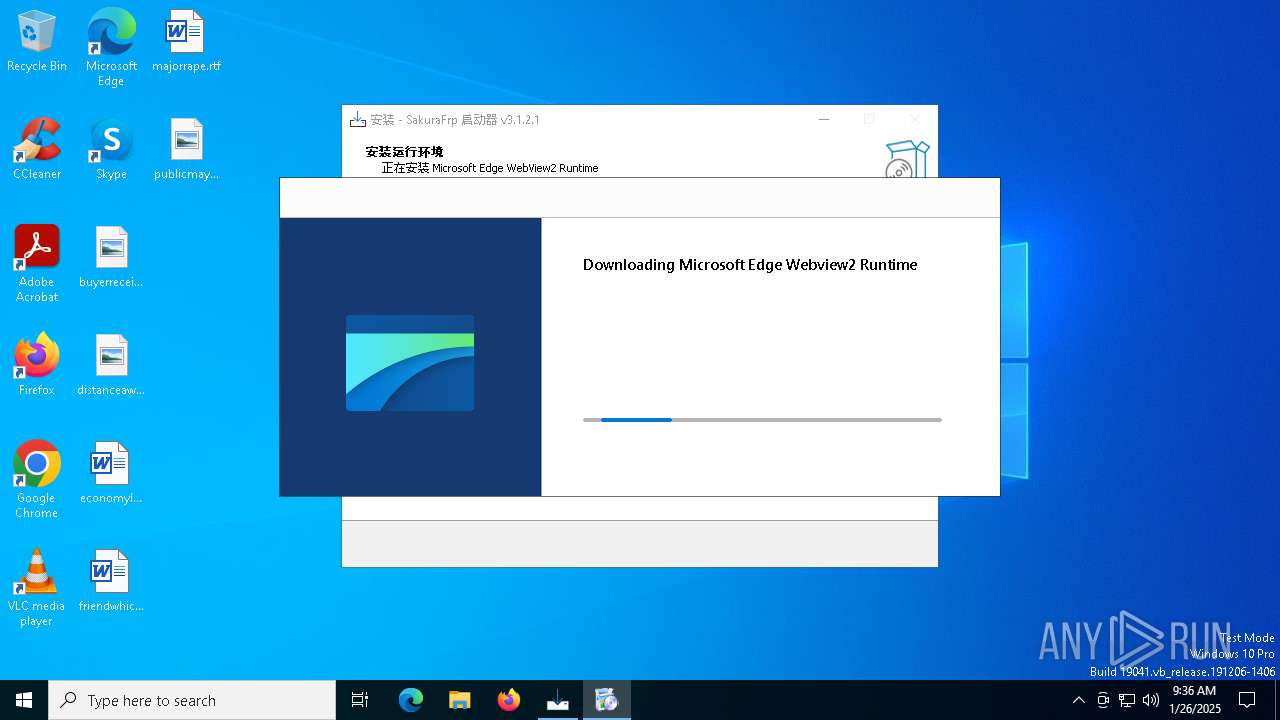Show hidden system tray icons
1280x720 pixels.
pyautogui.click(x=1078, y=700)
